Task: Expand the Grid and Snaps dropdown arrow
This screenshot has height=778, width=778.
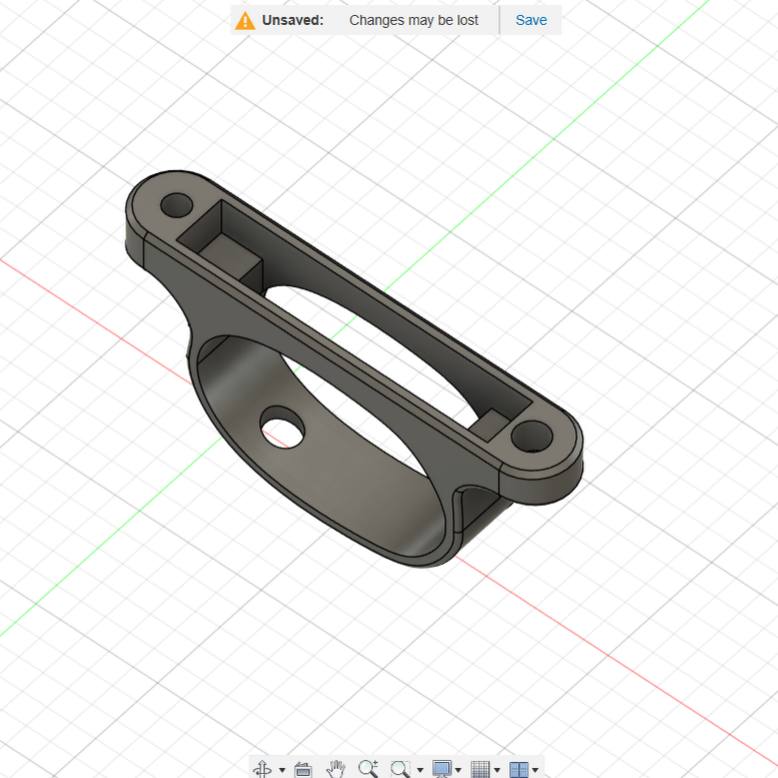Action: (497, 770)
